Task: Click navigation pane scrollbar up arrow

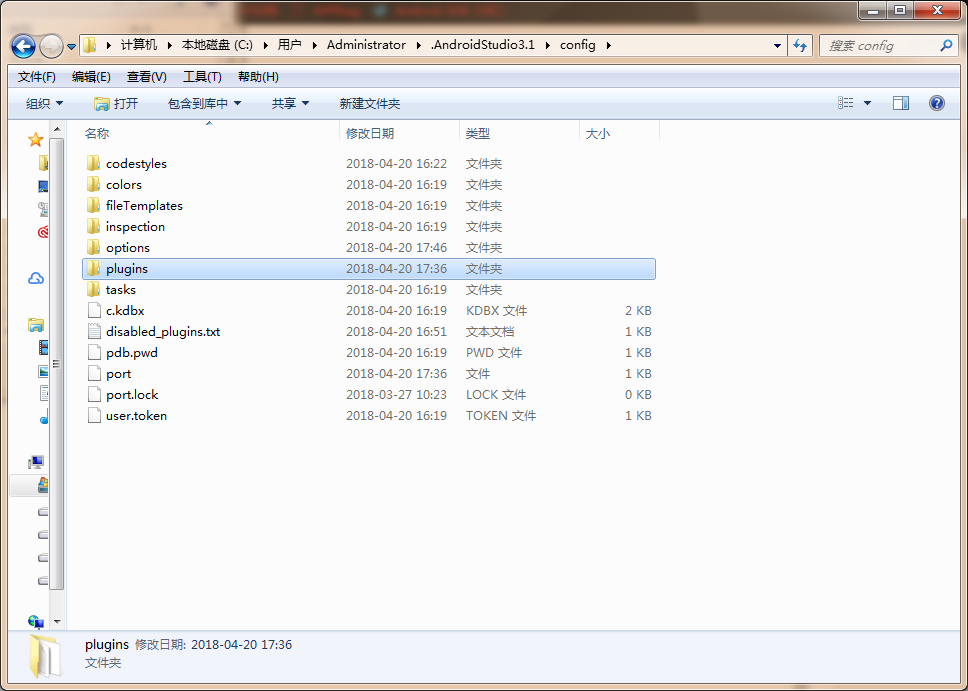Action: pos(57,129)
